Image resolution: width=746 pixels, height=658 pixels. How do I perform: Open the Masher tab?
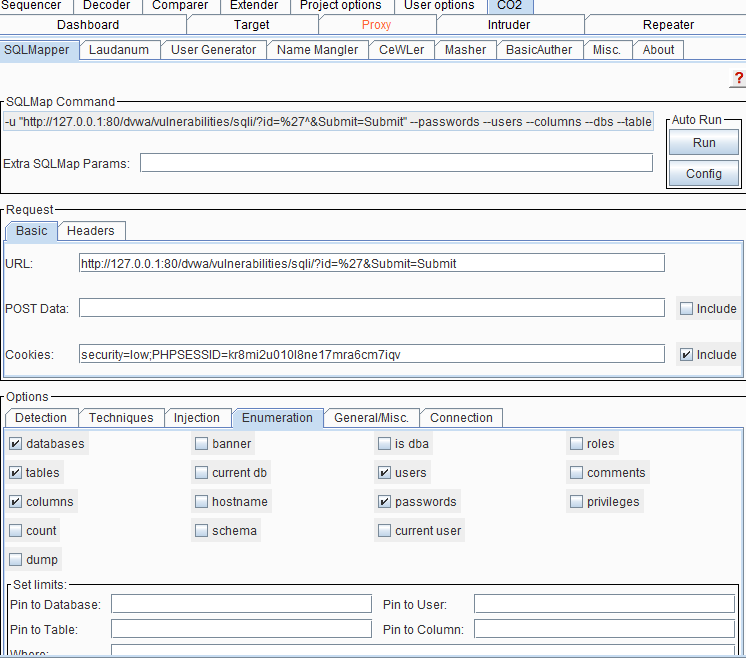465,50
